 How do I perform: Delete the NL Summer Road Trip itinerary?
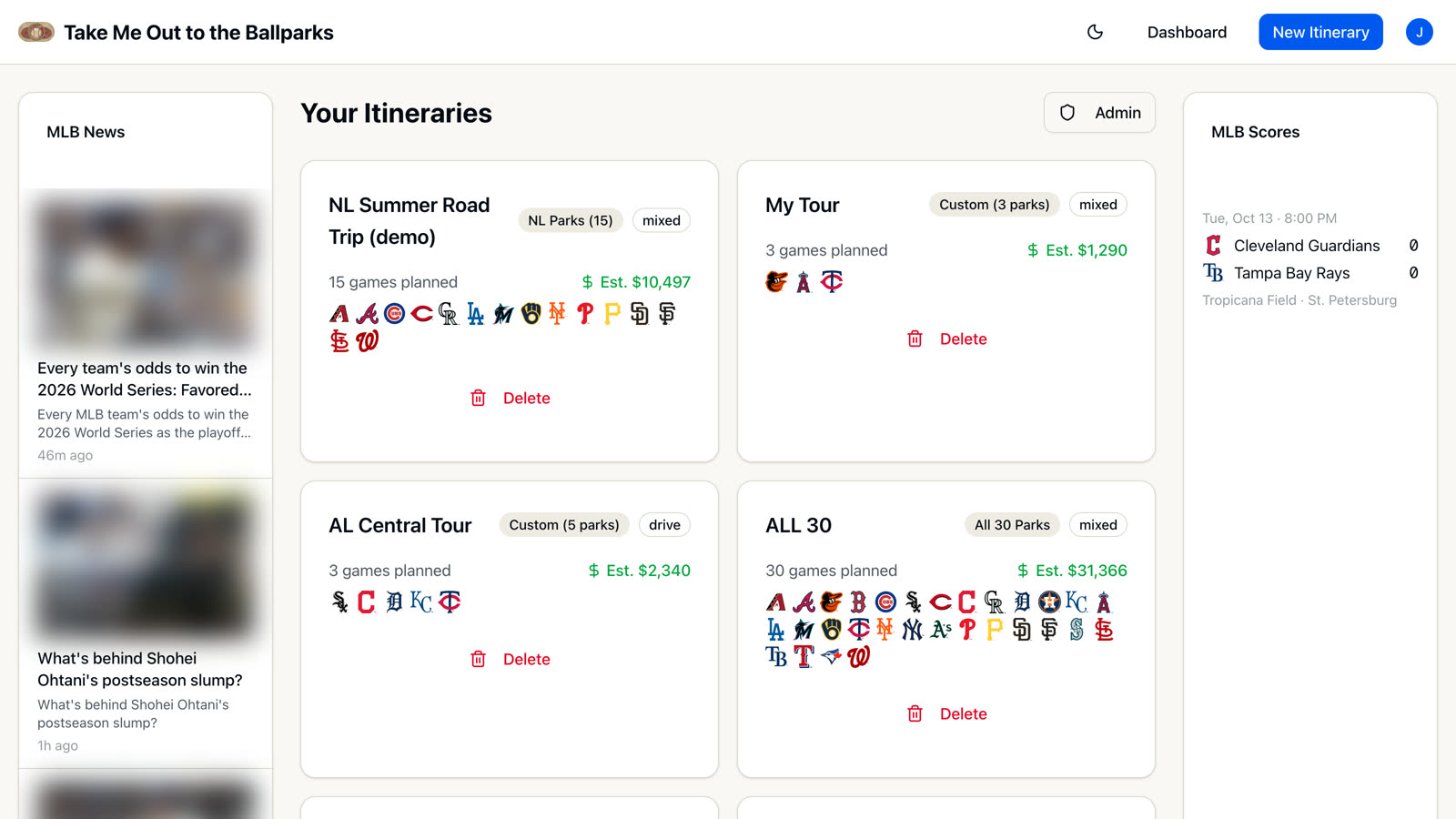[x=510, y=398]
